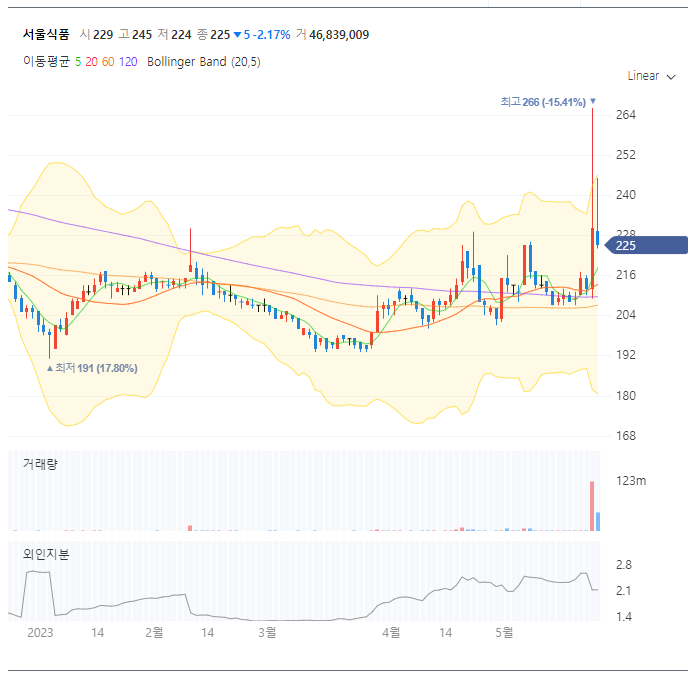Image resolution: width=696 pixels, height=679 pixels.
Task: Select the 120-day moving average label
Action: pos(128,62)
